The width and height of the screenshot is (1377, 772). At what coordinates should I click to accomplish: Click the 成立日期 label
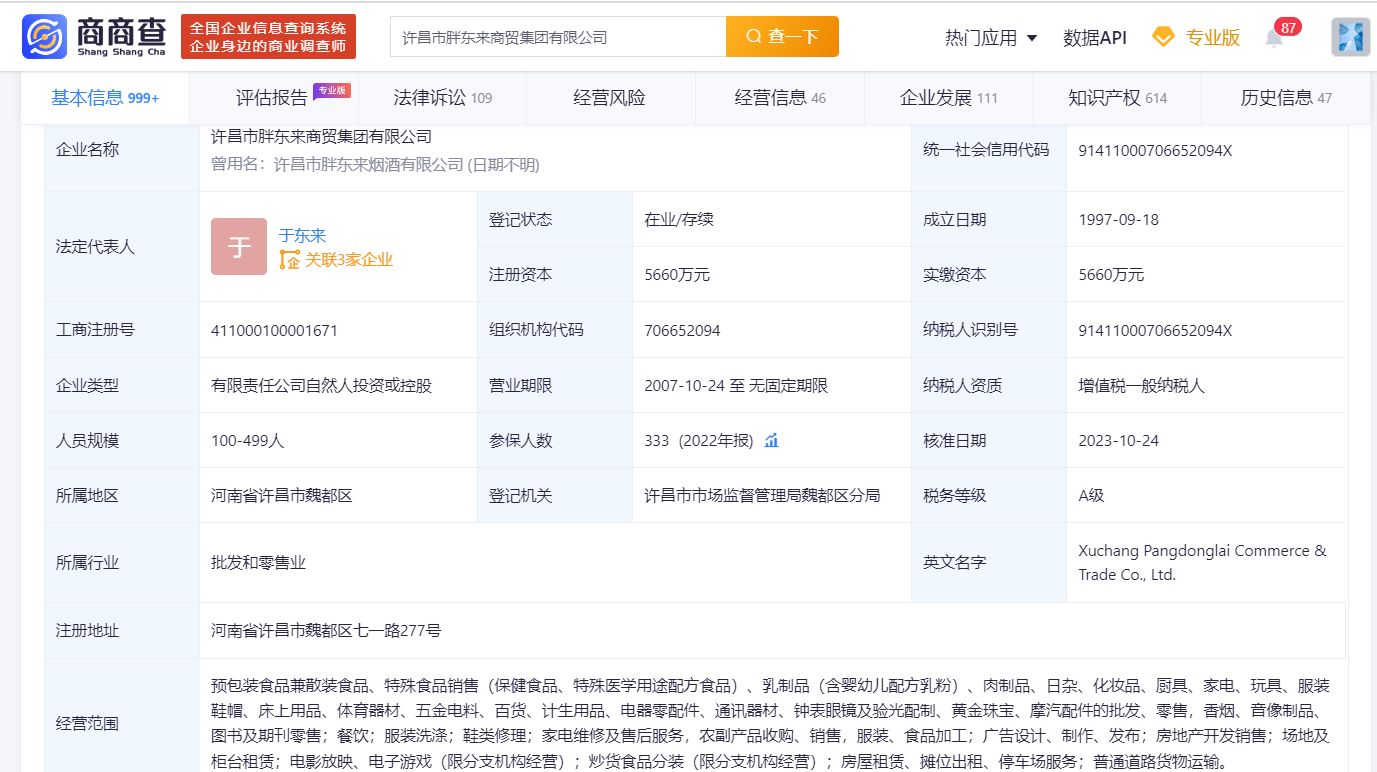tap(954, 219)
